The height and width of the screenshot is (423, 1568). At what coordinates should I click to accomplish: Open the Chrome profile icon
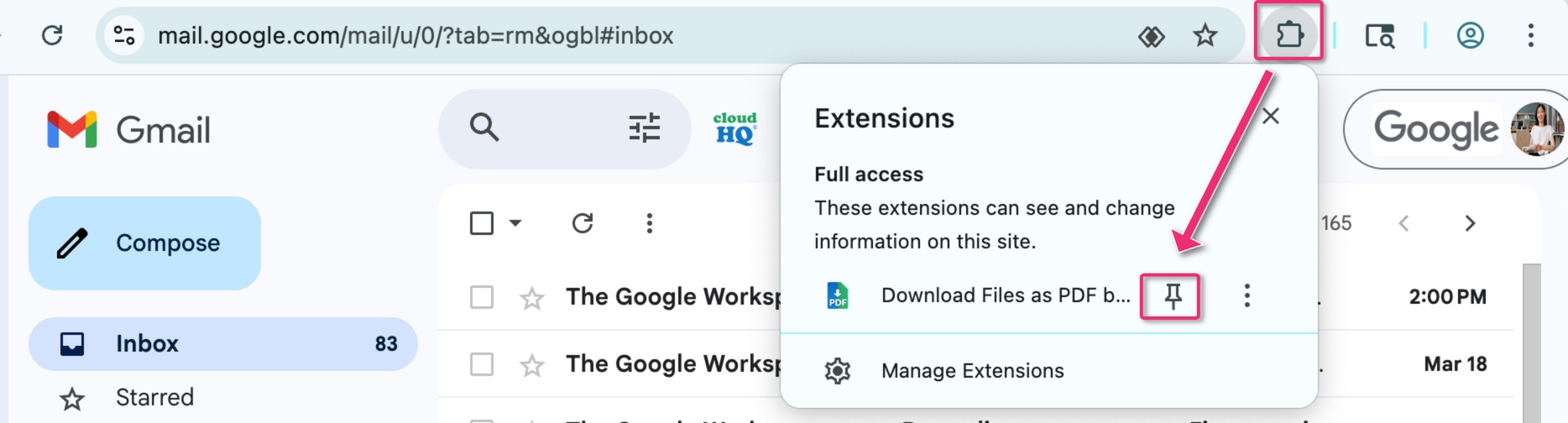point(1470,35)
